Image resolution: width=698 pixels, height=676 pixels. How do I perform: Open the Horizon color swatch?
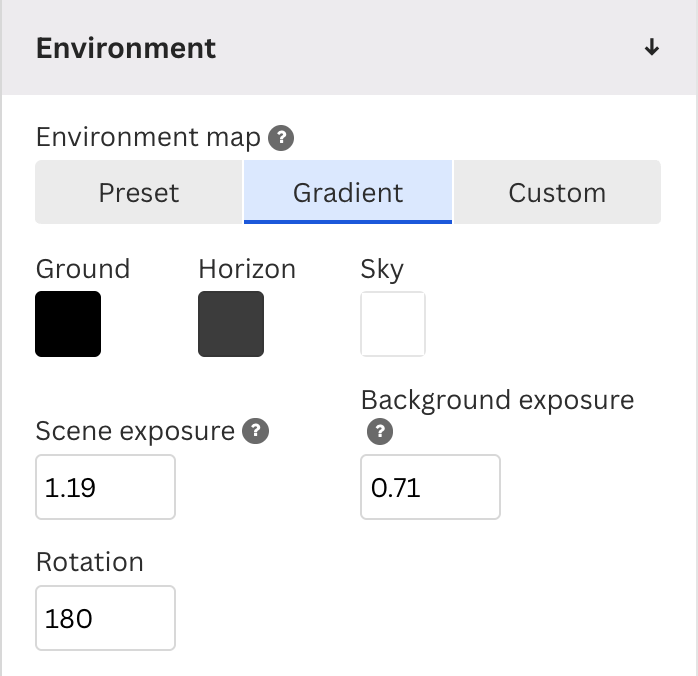[x=231, y=324]
